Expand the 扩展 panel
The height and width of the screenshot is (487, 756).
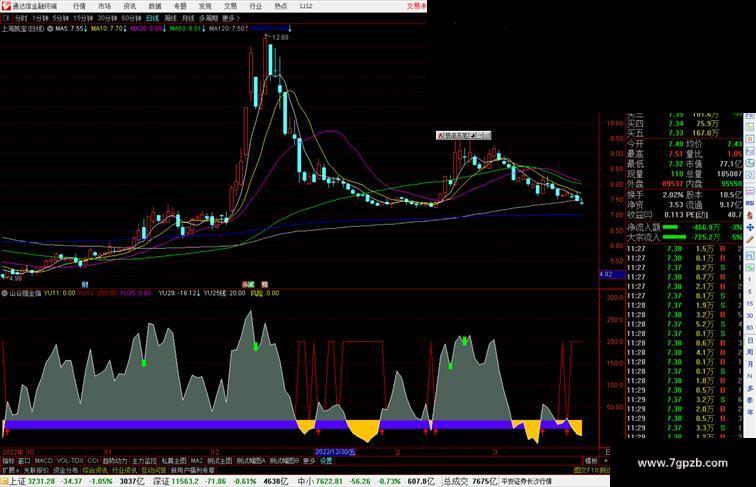[10, 470]
